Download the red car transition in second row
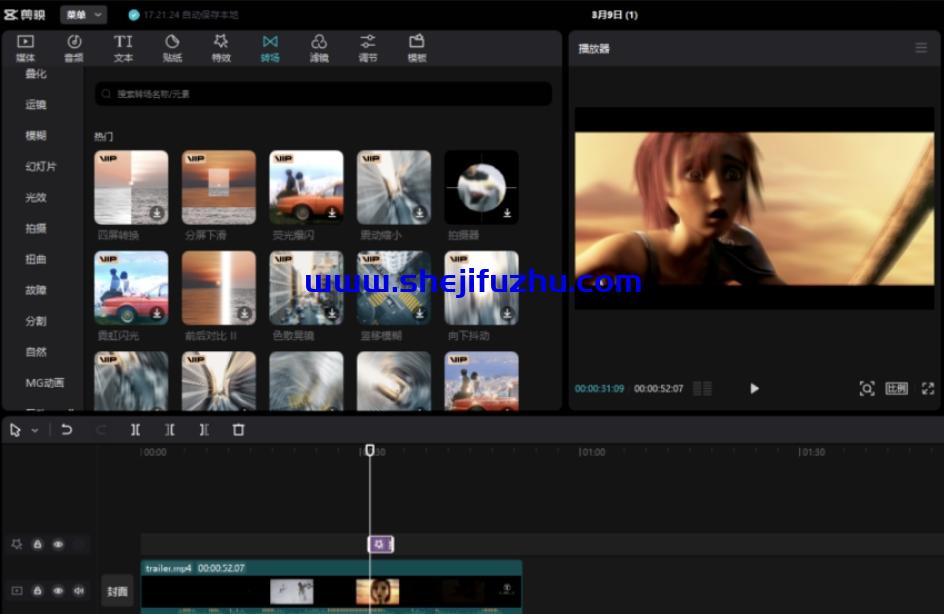The image size is (944, 614). pyautogui.click(x=157, y=313)
